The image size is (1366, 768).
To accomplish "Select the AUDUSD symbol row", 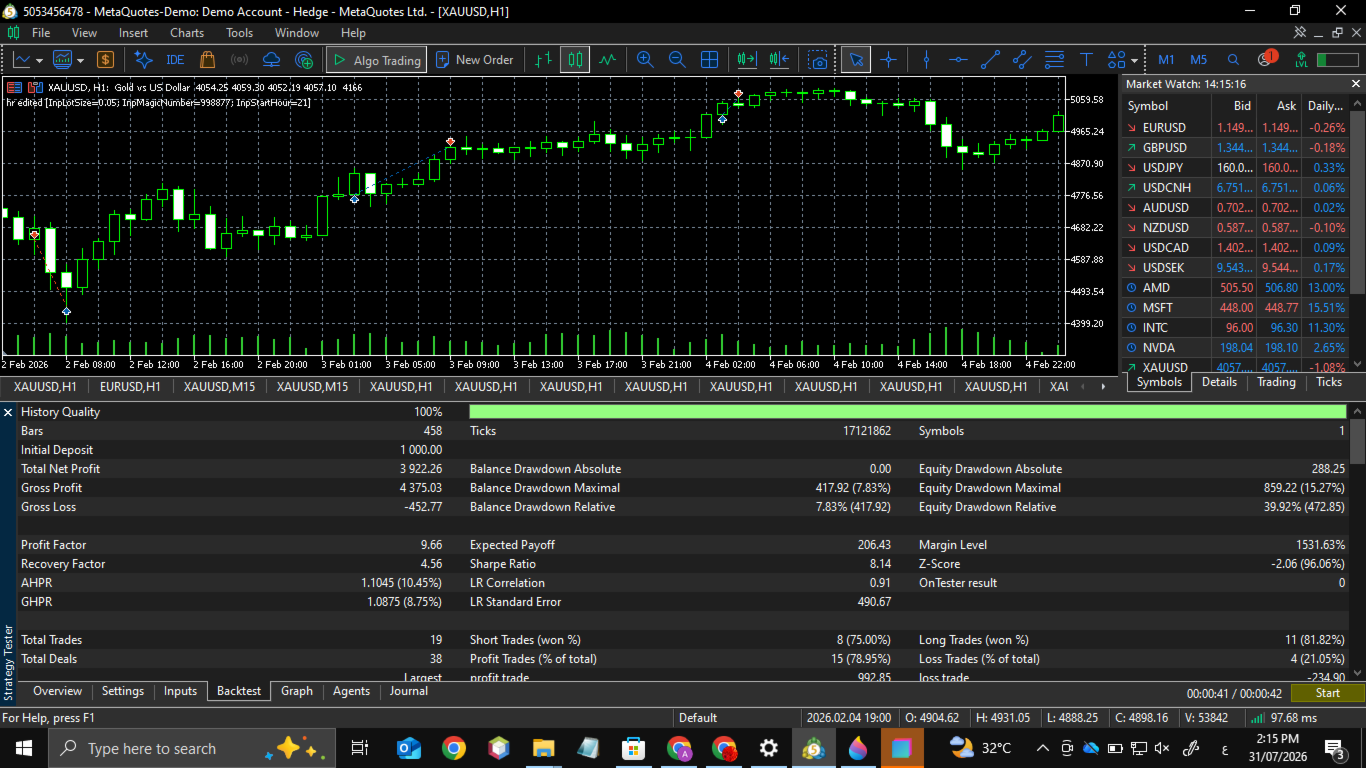I will (1235, 208).
